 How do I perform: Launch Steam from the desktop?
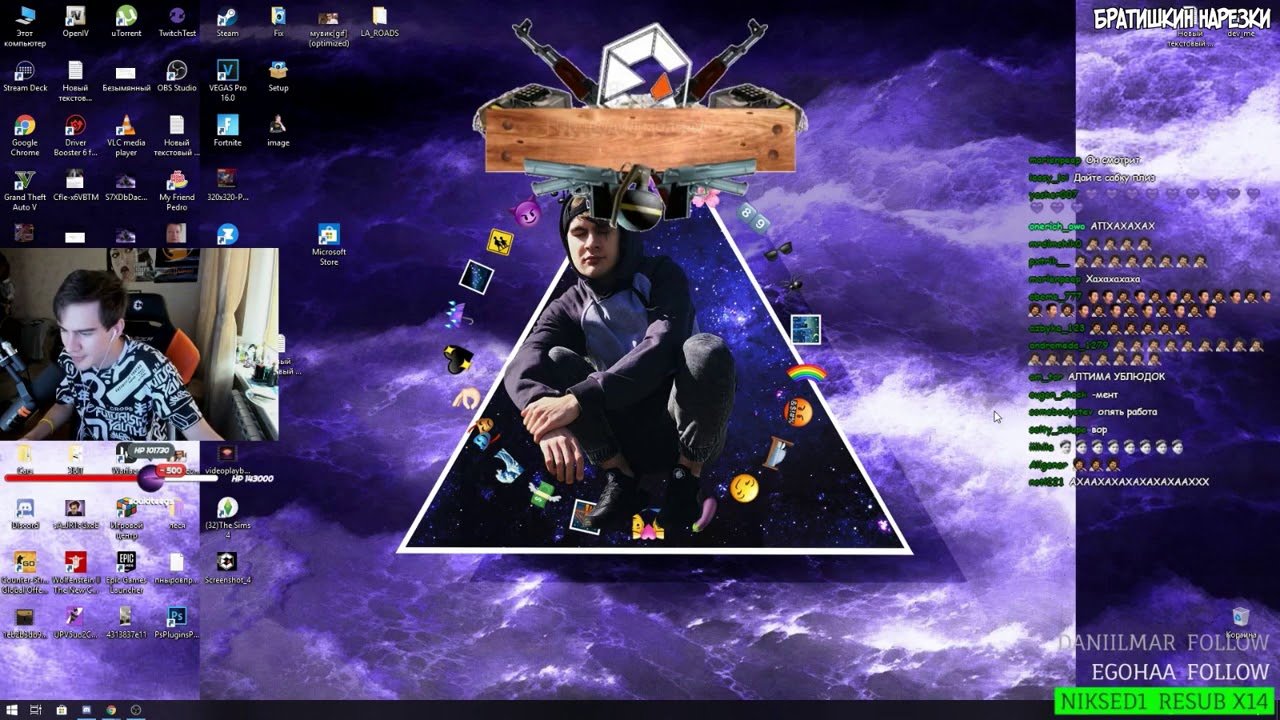point(227,17)
